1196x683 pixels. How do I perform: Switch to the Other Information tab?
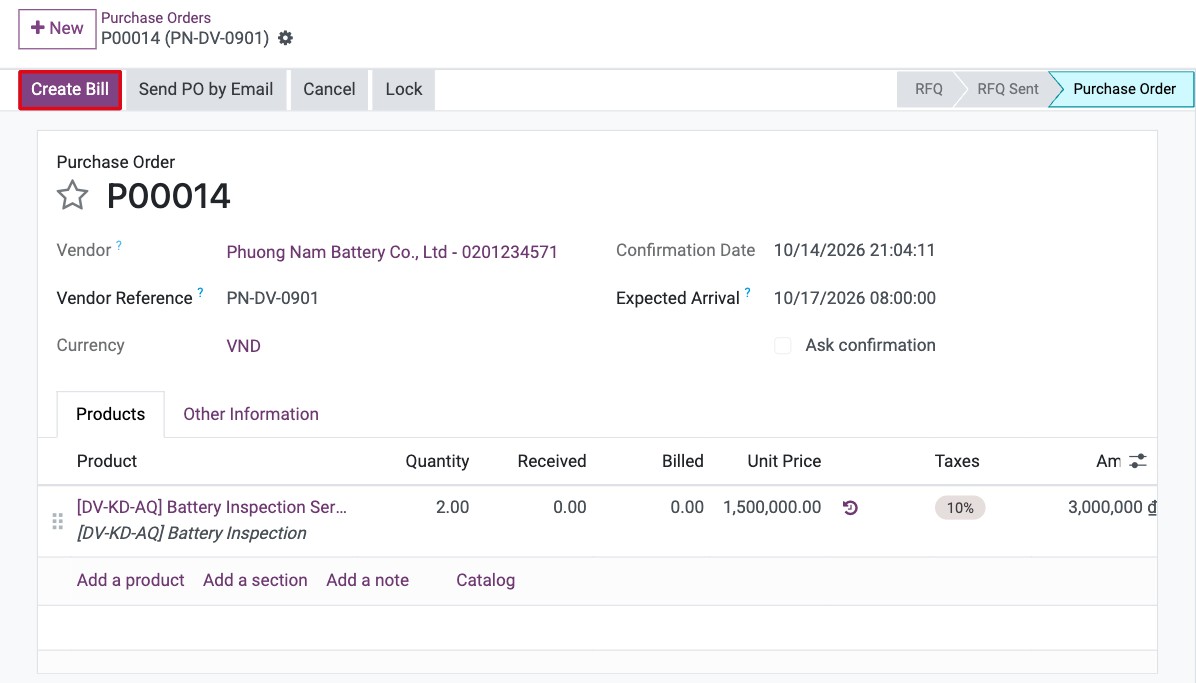tap(251, 414)
